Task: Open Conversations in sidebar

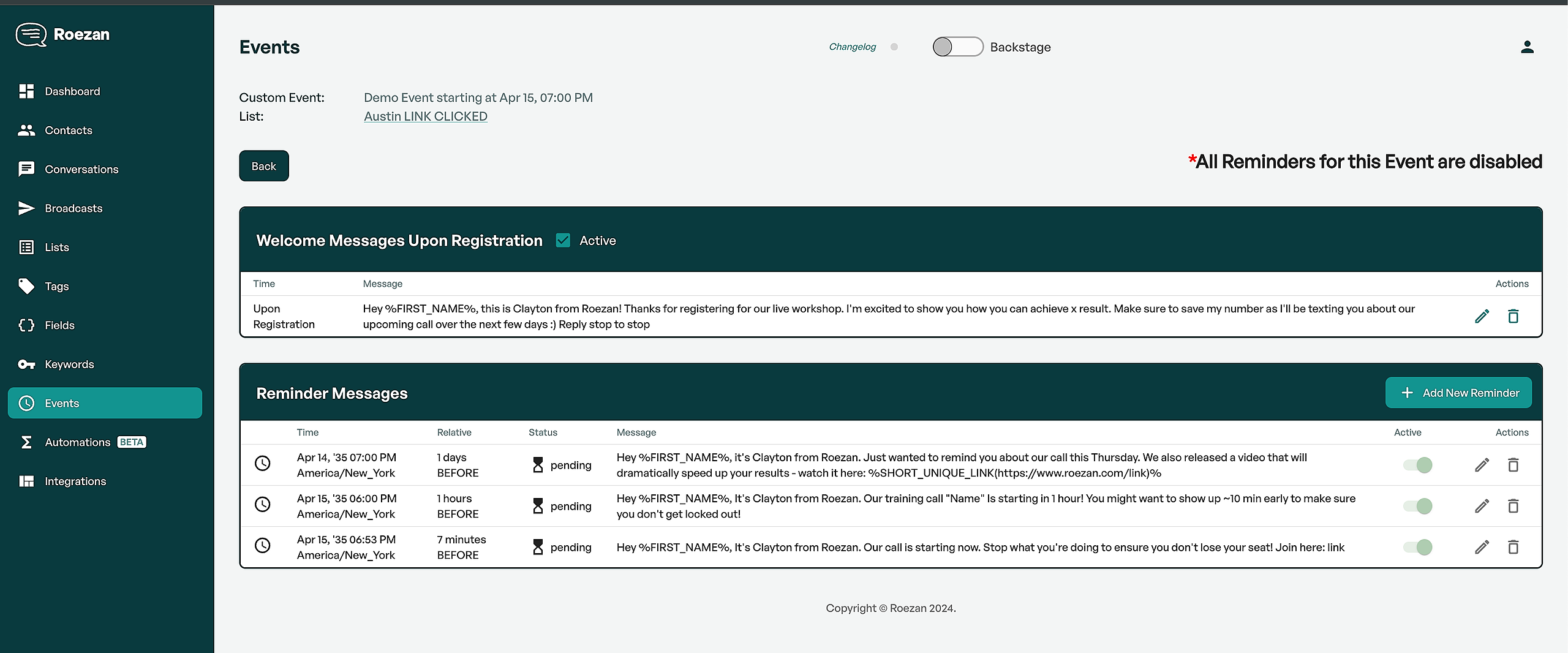Action: (105, 169)
